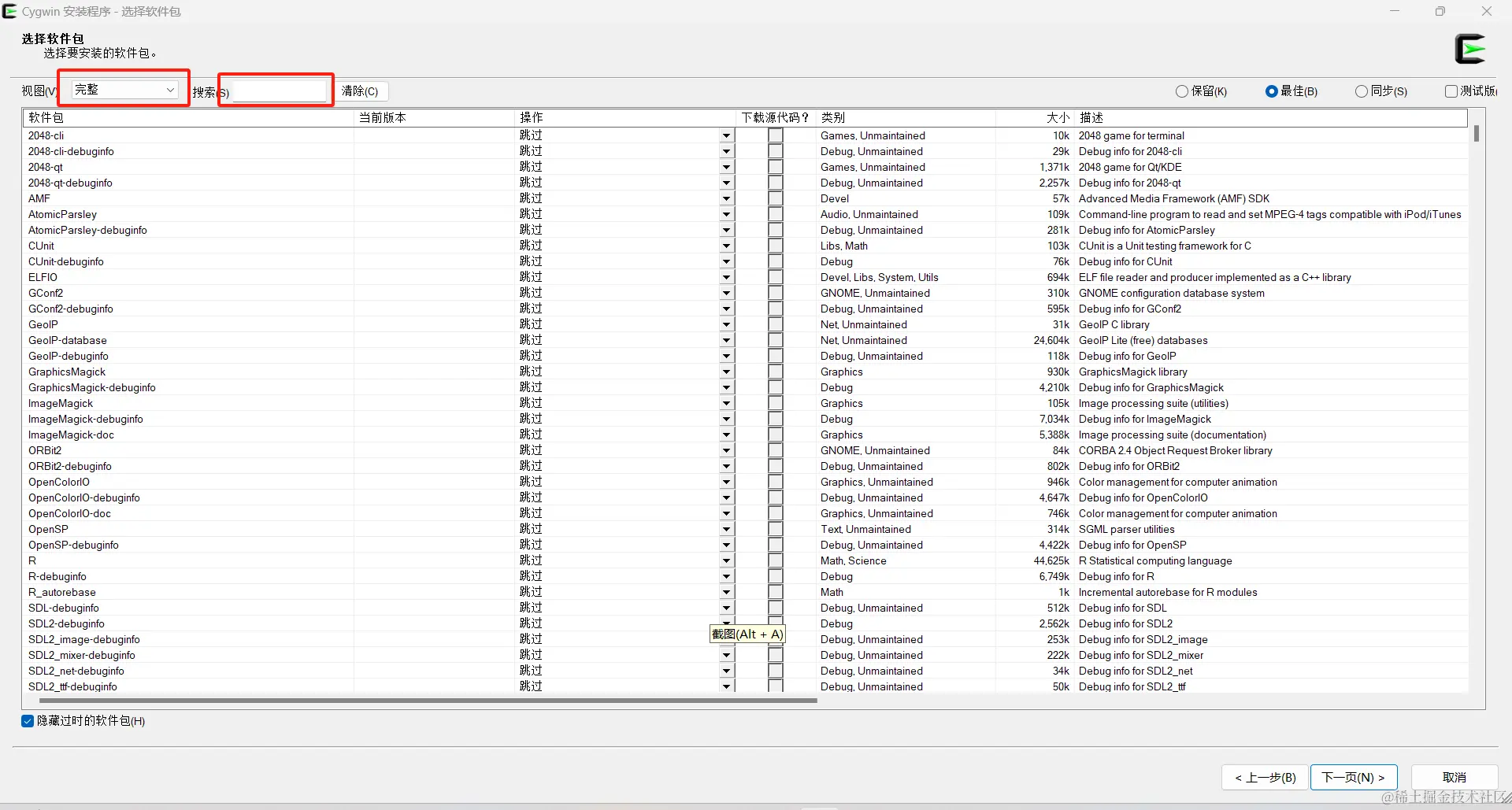Click description 'GraphicsMagick library'
The width and height of the screenshot is (1512, 810).
[1132, 372]
